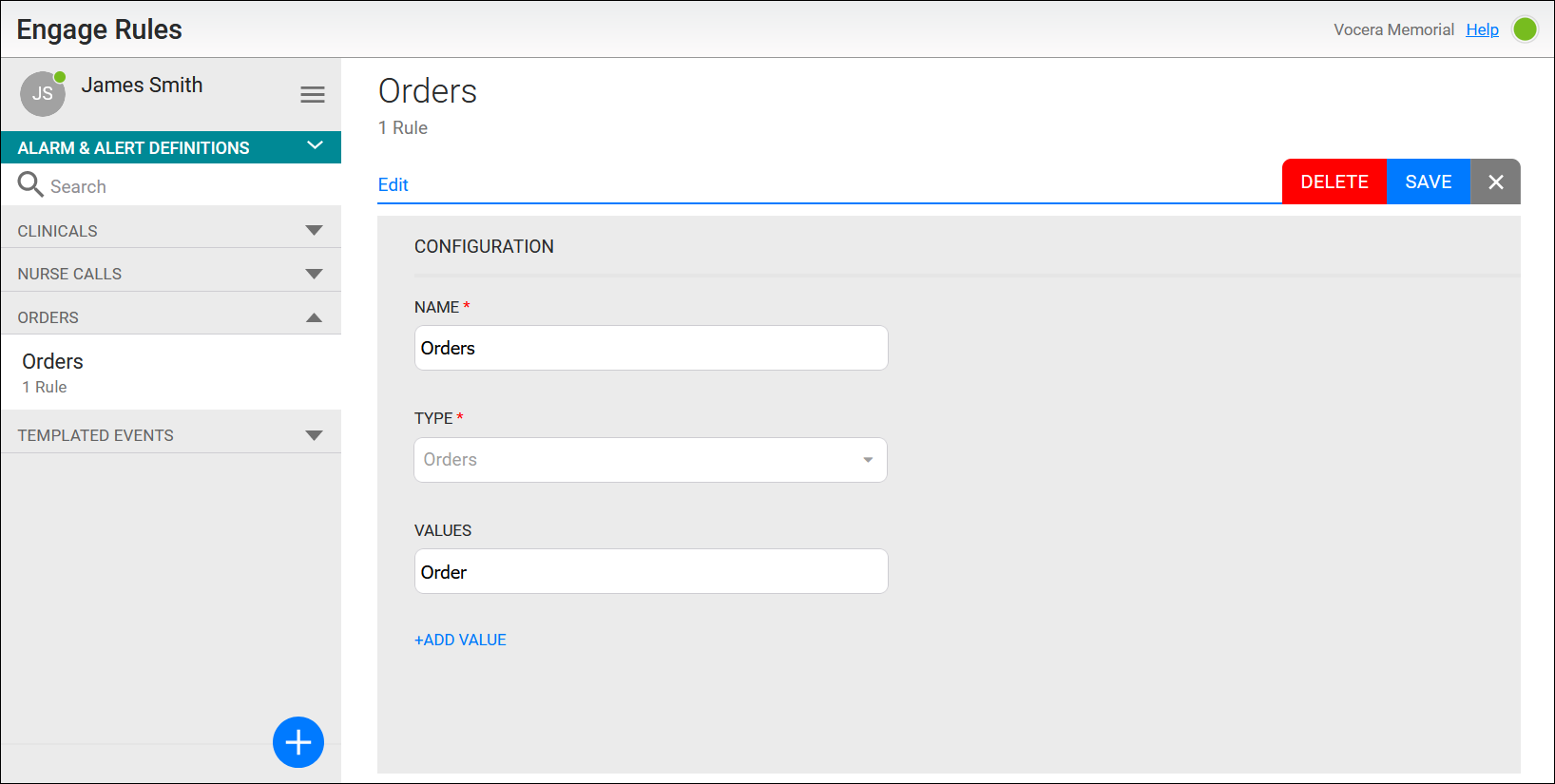Select the Orders rule item in sidebar

click(53, 372)
